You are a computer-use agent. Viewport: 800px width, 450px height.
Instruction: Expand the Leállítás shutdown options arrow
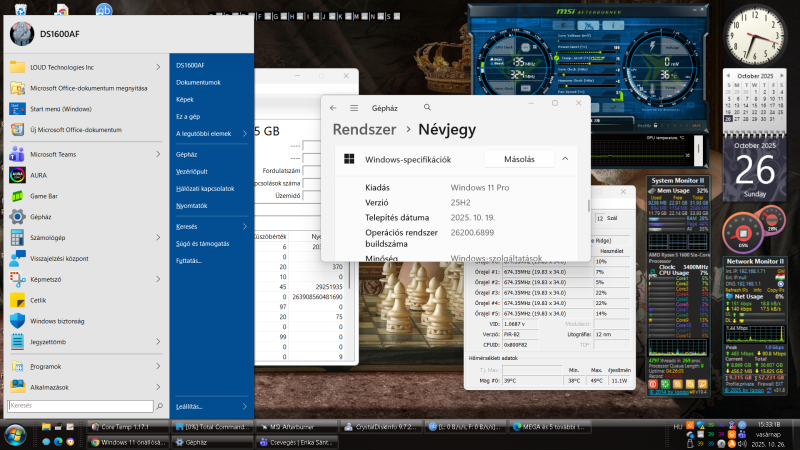coord(244,407)
